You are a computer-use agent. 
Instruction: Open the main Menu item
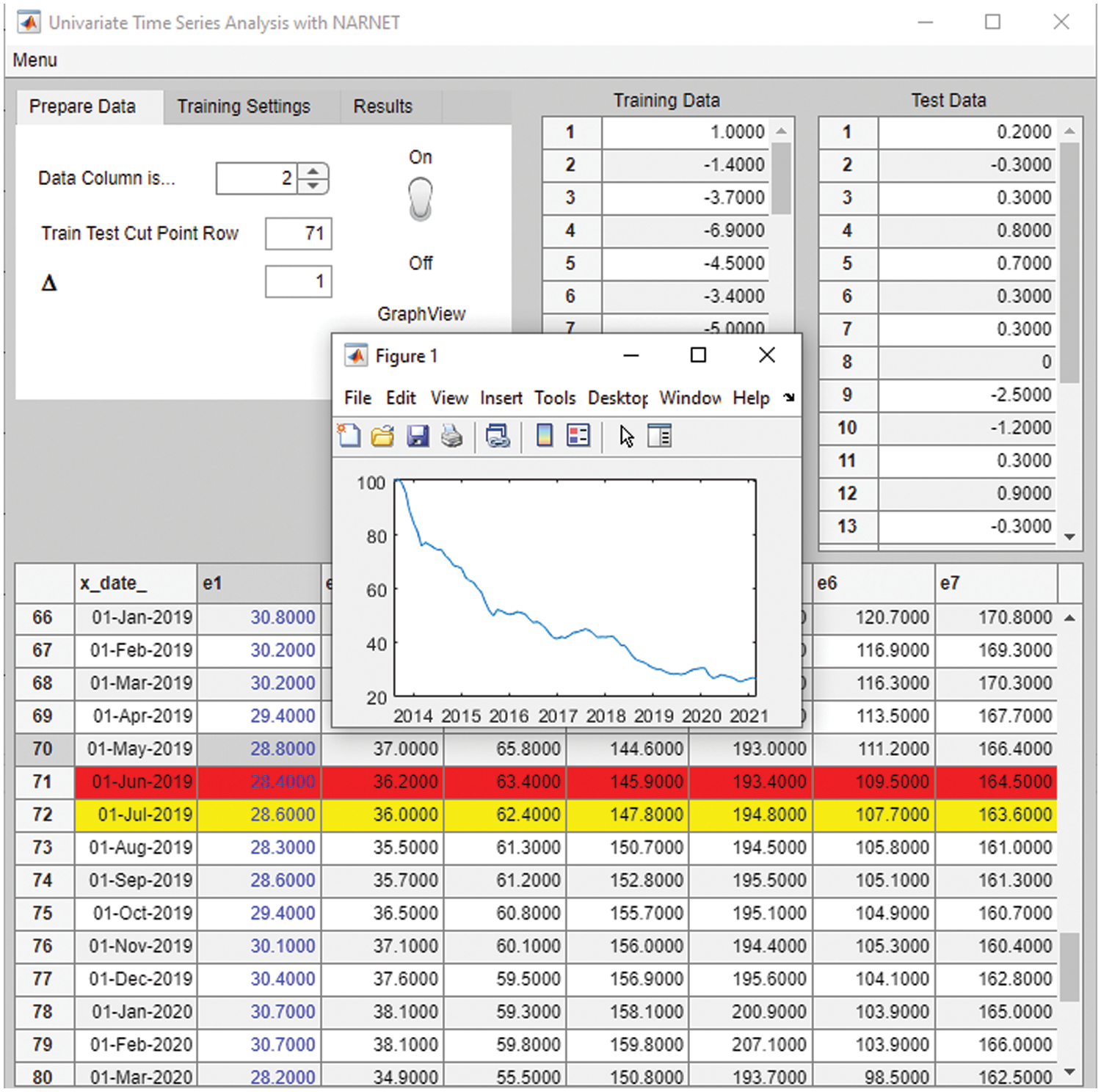(35, 60)
